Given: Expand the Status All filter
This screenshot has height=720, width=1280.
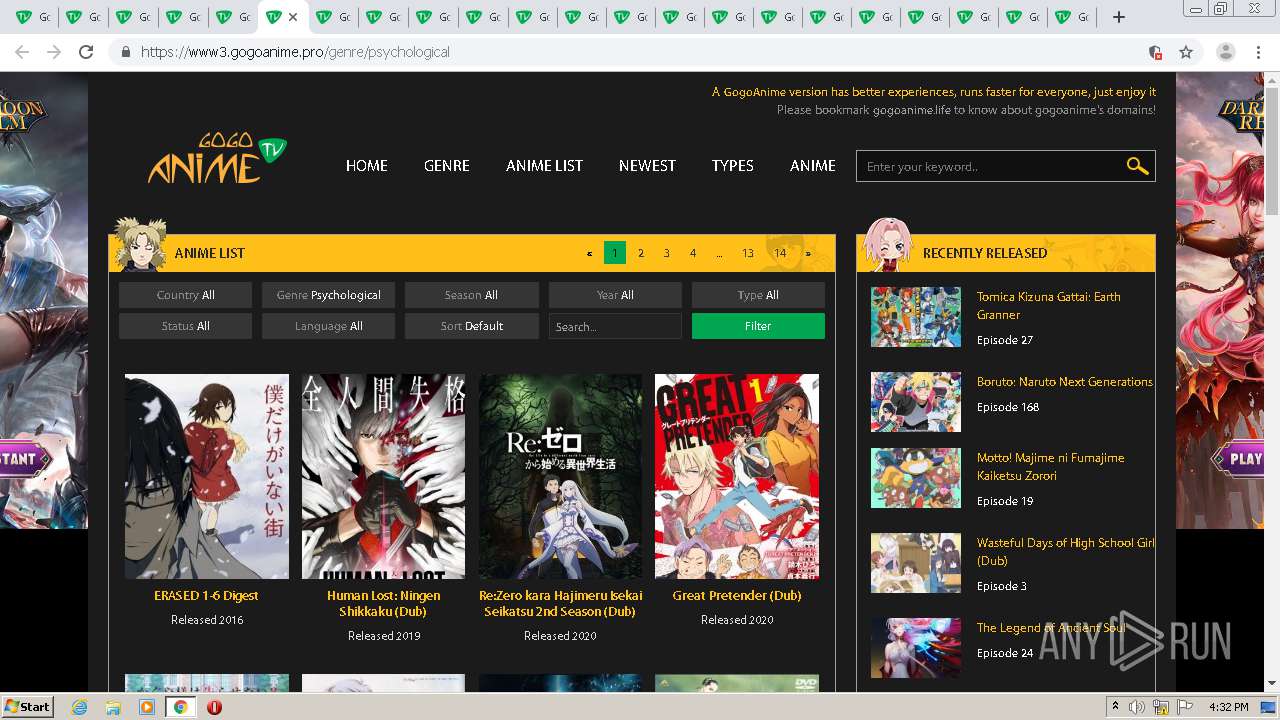Looking at the screenshot, I should (185, 326).
